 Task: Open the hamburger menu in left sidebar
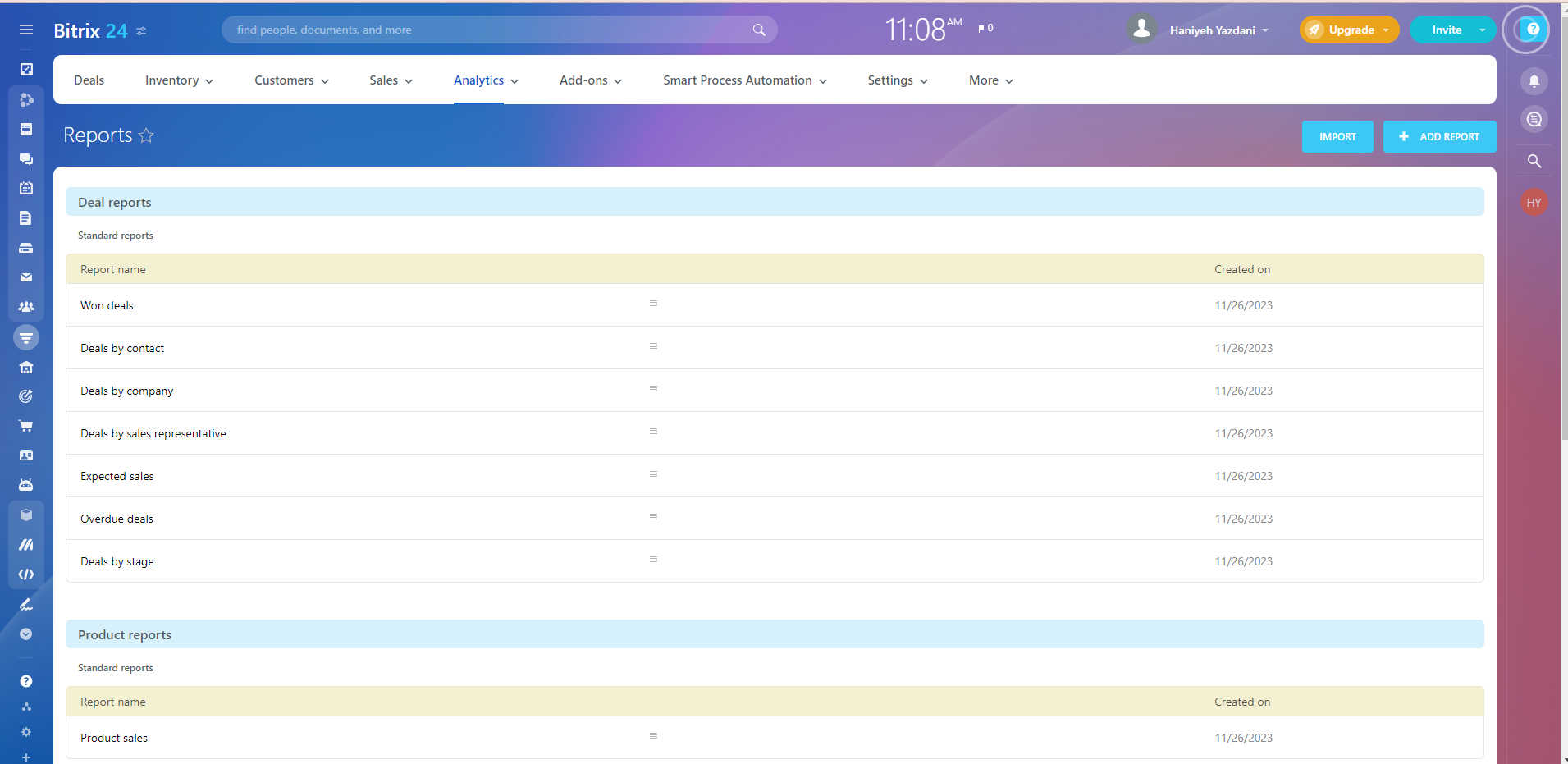[26, 30]
